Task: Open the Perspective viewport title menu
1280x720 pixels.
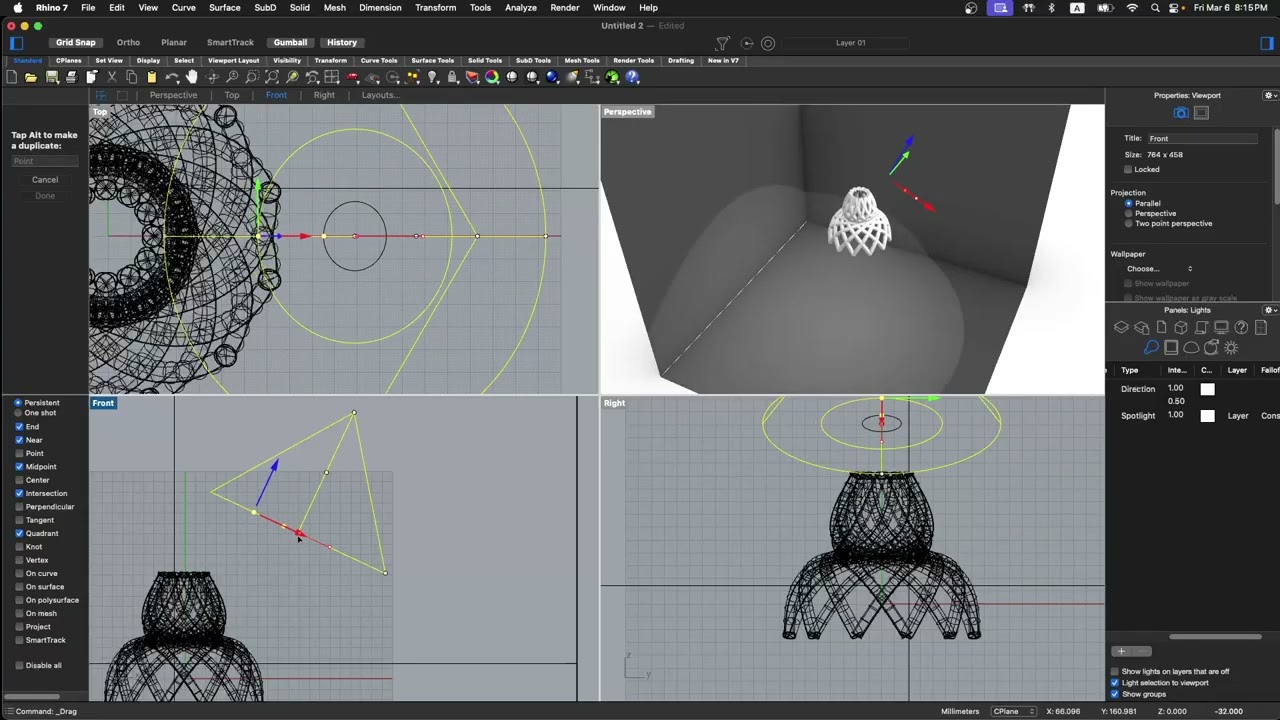Action: click(627, 112)
